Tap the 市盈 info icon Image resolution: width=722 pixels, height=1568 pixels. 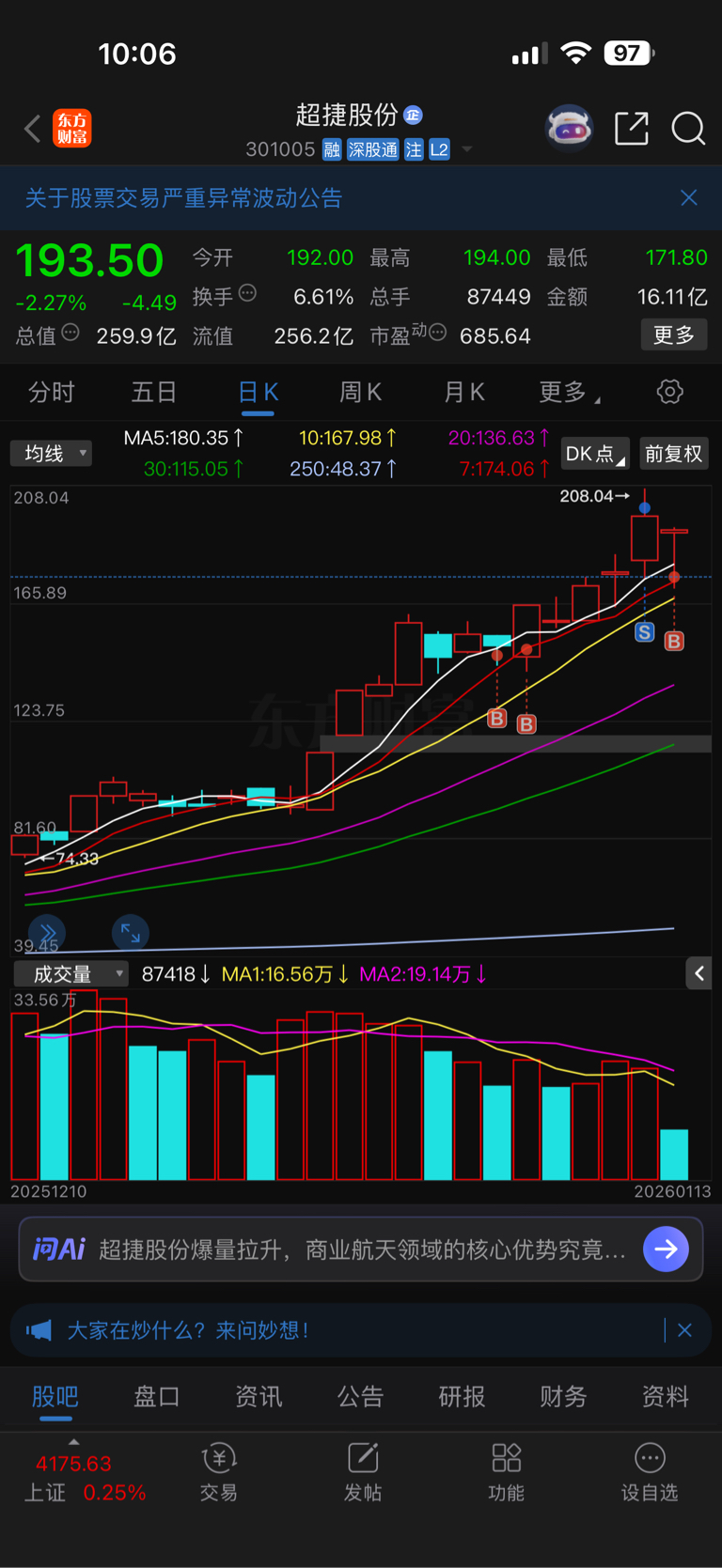(x=438, y=333)
